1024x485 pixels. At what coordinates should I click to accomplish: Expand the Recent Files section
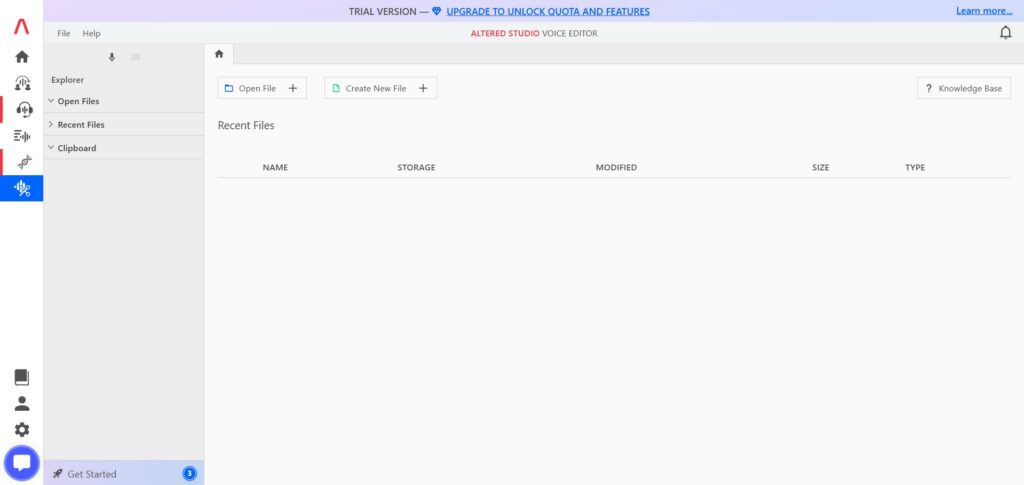click(x=51, y=124)
